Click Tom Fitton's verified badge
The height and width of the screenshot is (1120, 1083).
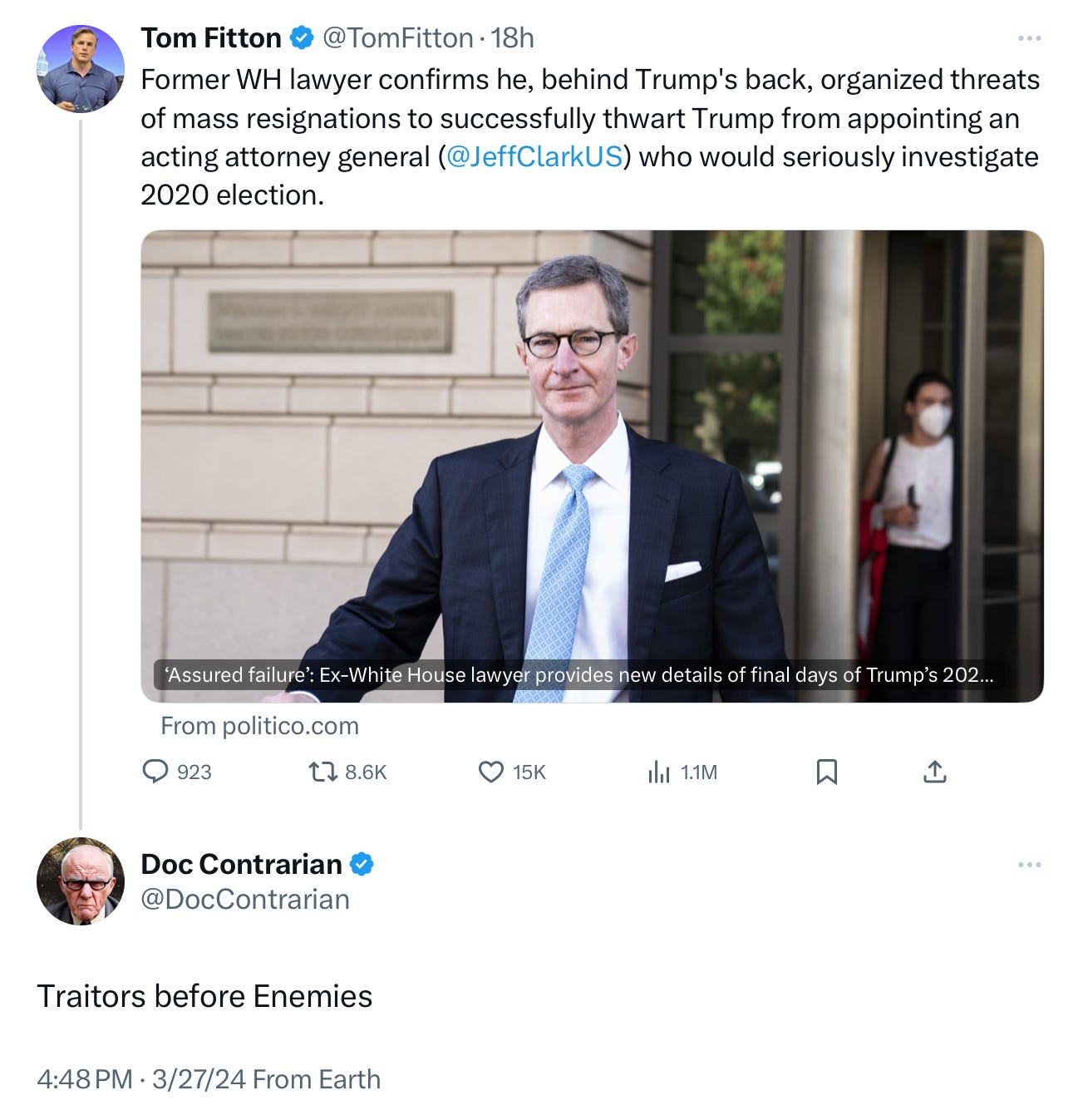click(301, 38)
